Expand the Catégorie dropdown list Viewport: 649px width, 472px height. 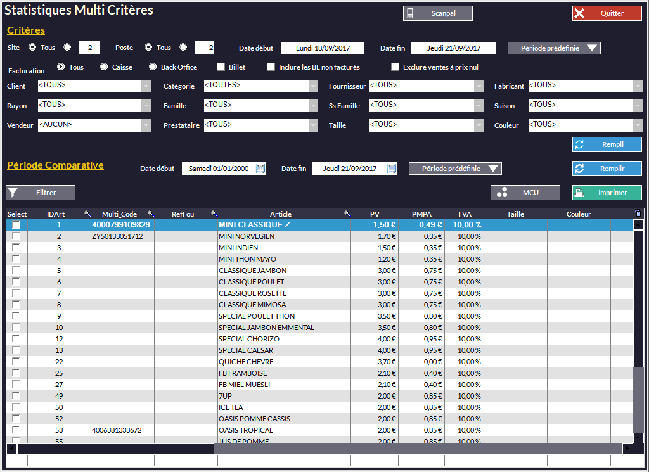(x=311, y=86)
